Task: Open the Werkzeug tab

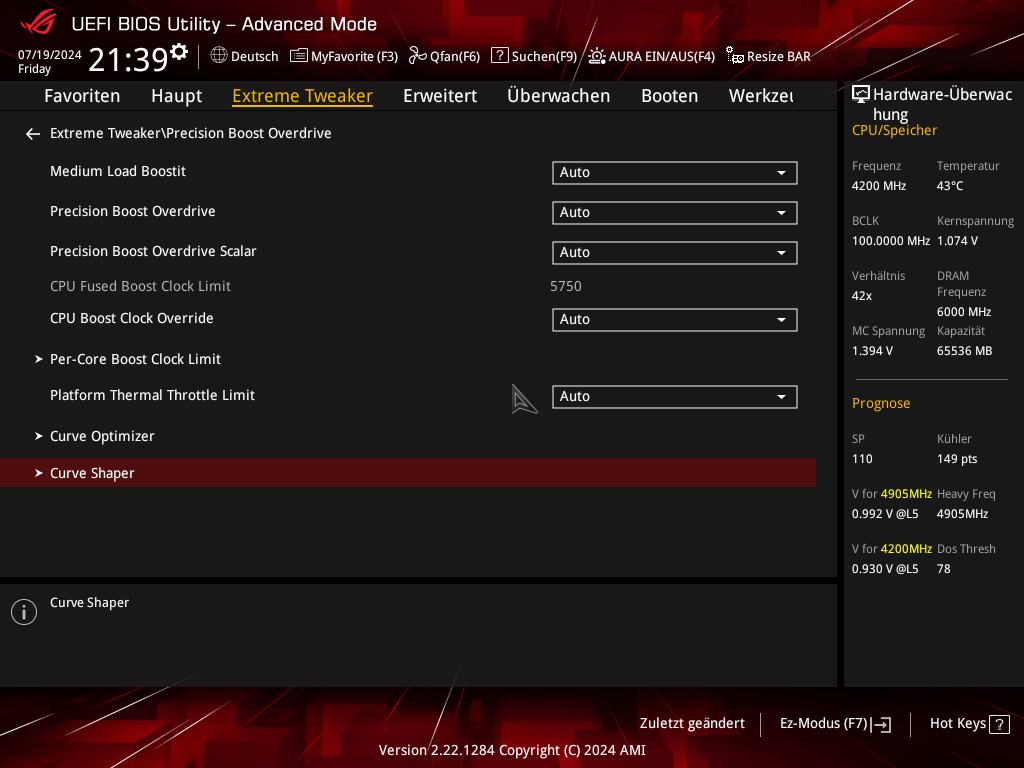Action: click(761, 96)
